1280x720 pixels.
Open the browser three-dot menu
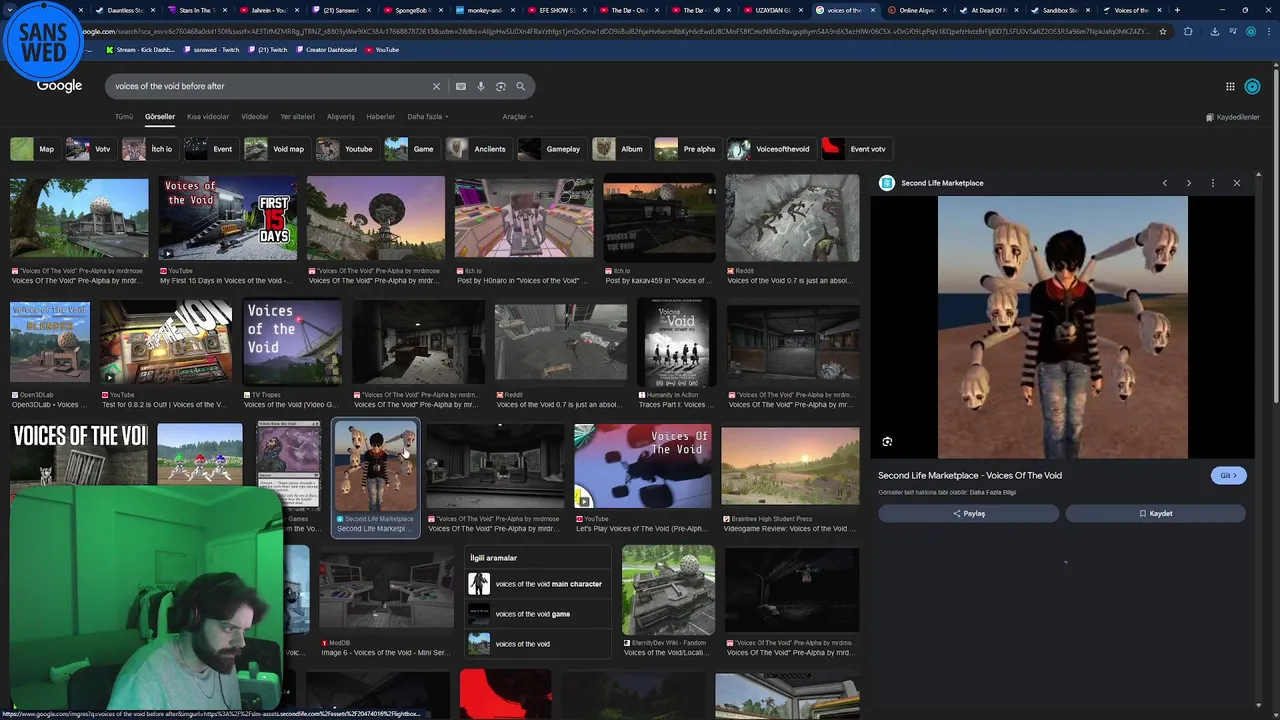pyautogui.click(x=1267, y=31)
